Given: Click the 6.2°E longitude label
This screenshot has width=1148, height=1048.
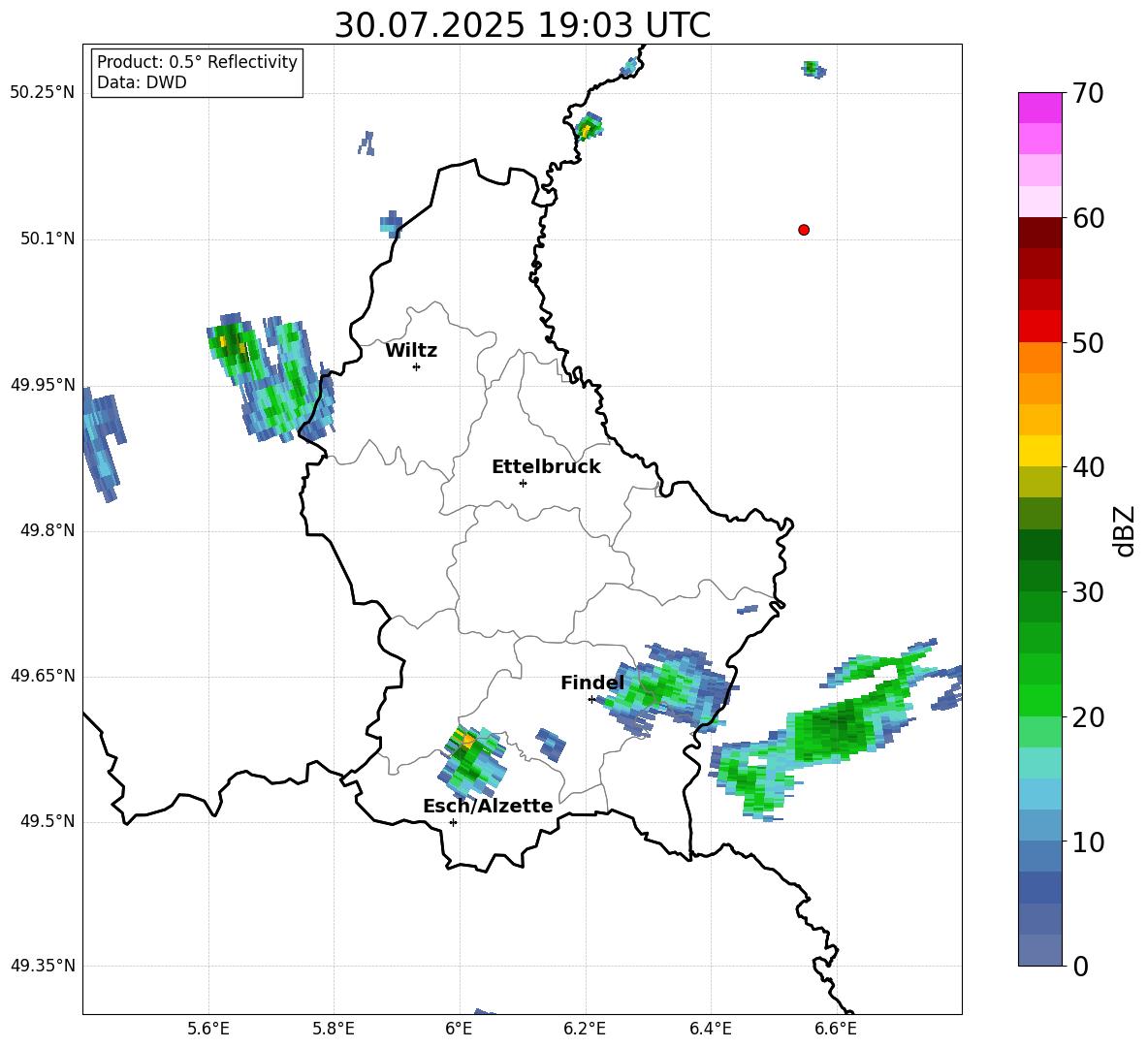Looking at the screenshot, I should [x=585, y=1029].
